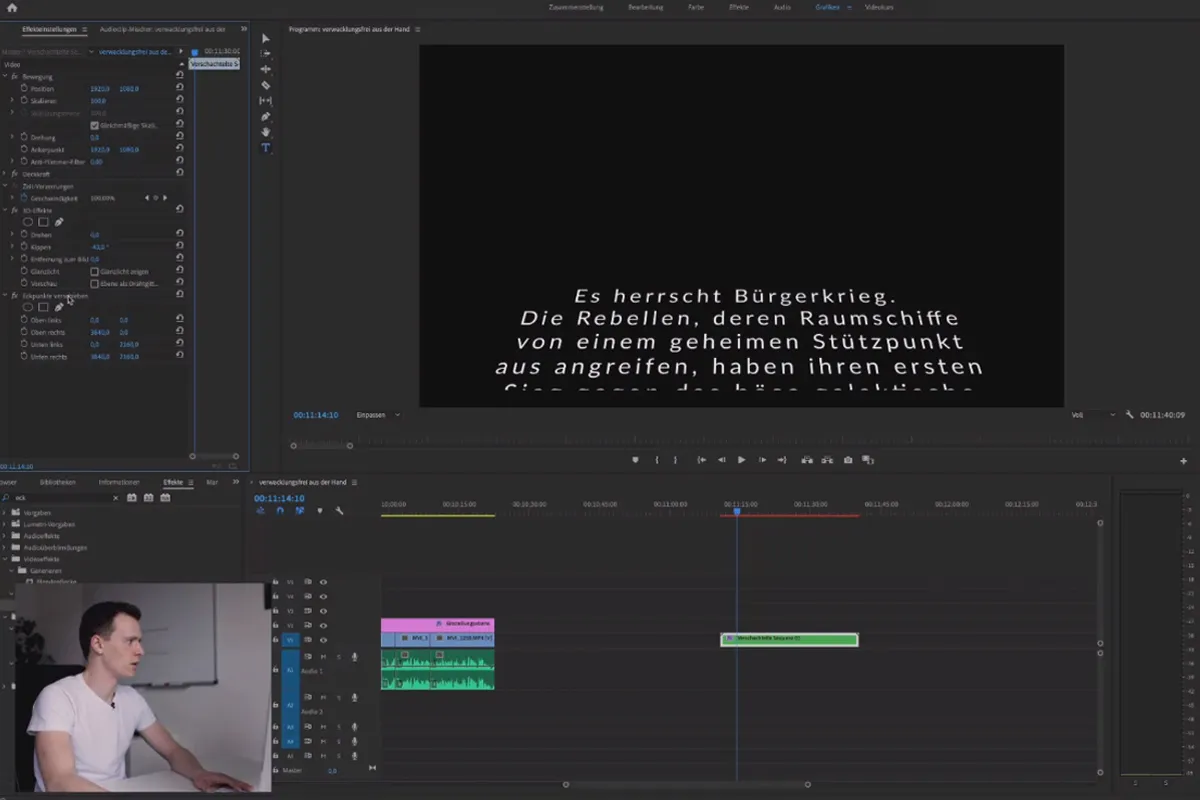Viewport: 1200px width, 800px height.
Task: Enable the Glanzlicht zeigen checkbox
Action: pos(95,271)
